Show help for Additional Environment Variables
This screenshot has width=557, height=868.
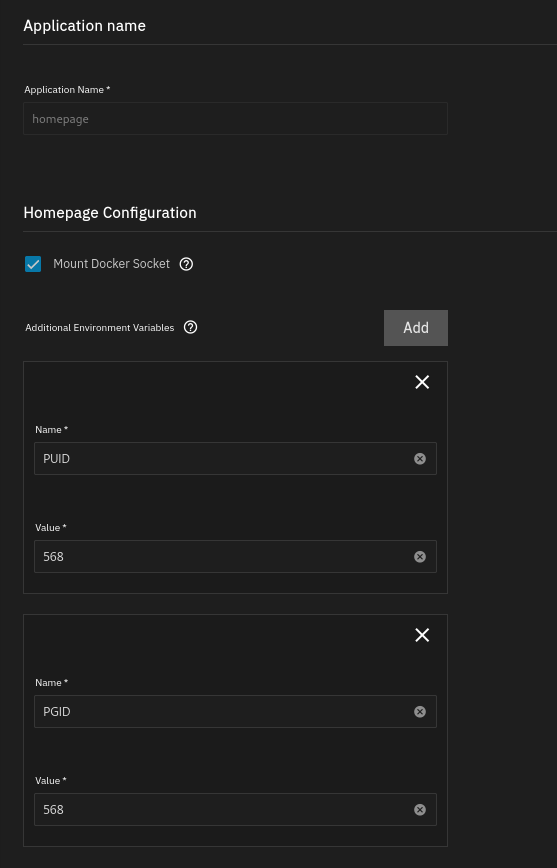190,328
